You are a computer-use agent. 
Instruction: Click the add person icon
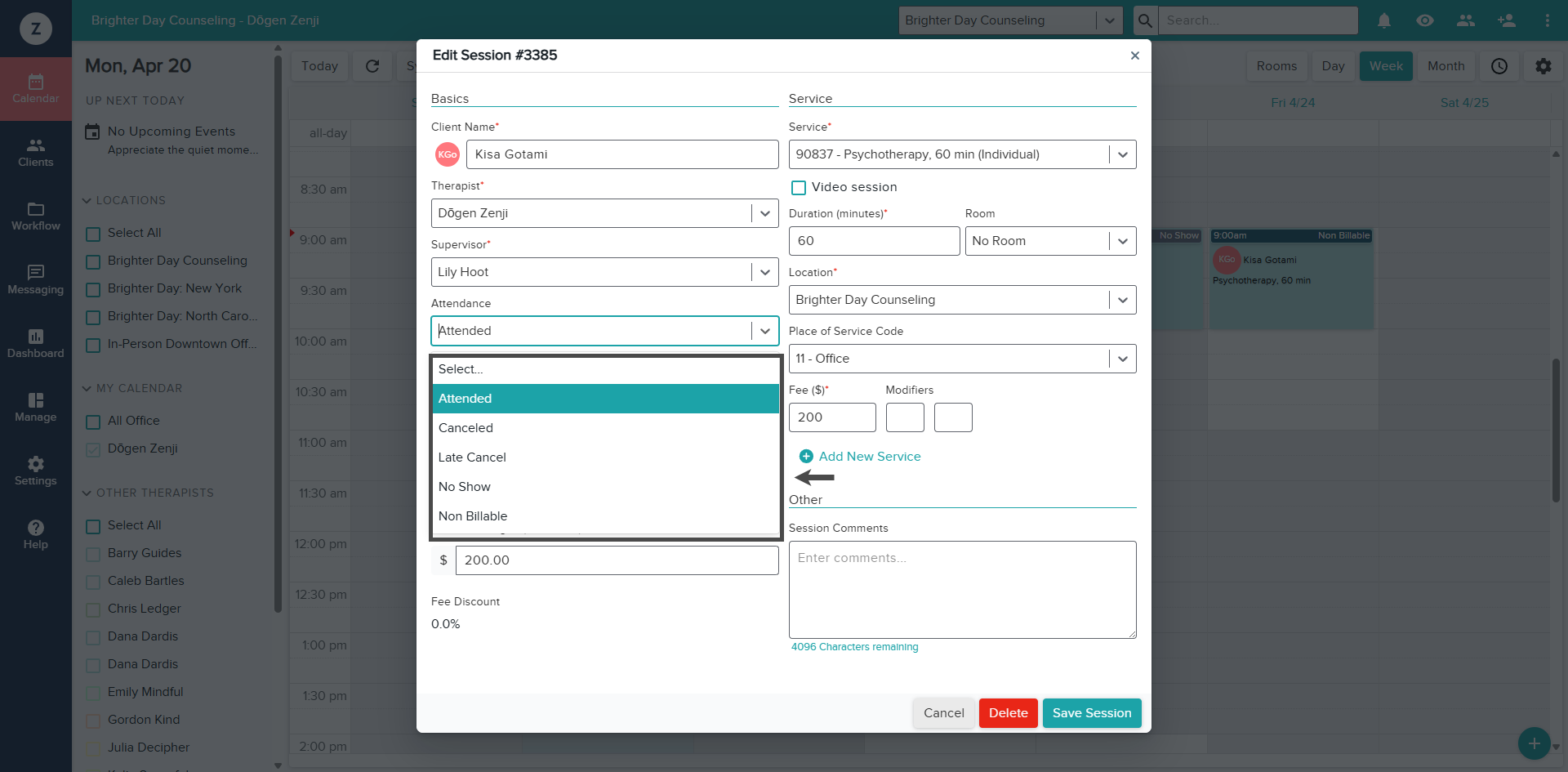coord(1507,20)
